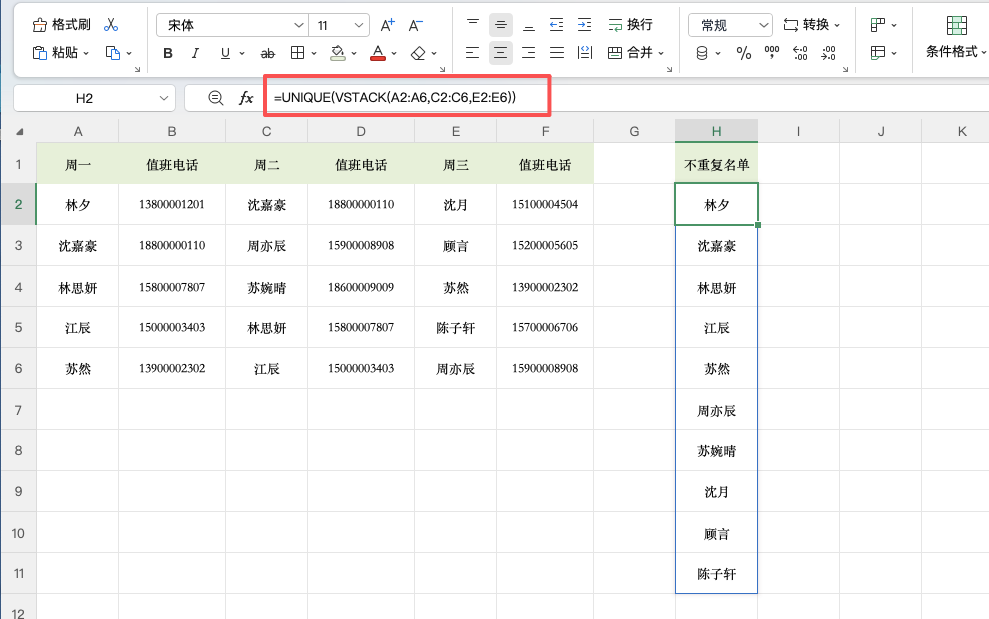
Task: Open Conditional Formatting (条件格式)
Action: click(x=956, y=37)
